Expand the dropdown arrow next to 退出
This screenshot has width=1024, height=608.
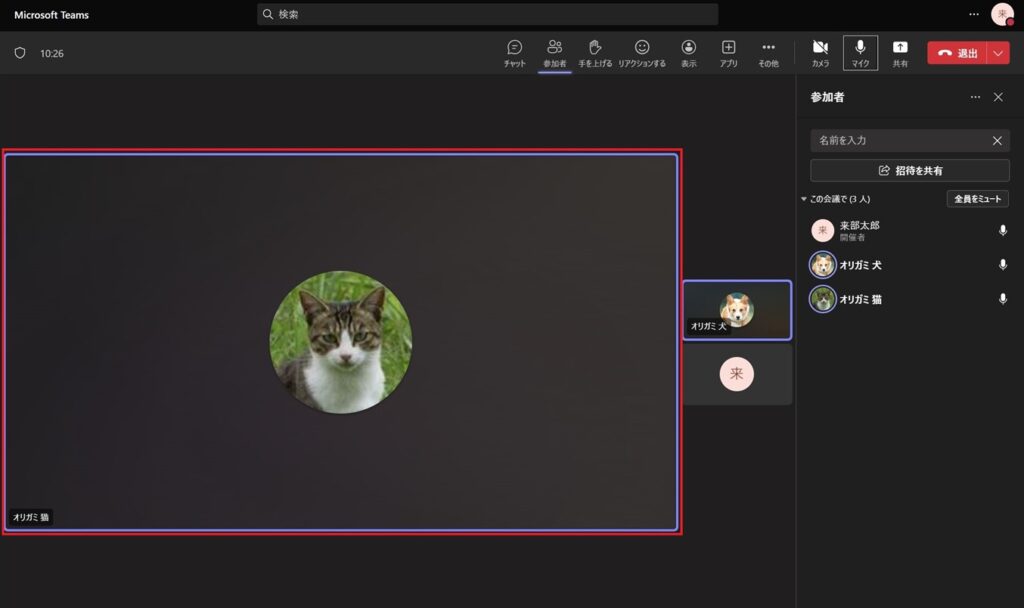tap(998, 53)
